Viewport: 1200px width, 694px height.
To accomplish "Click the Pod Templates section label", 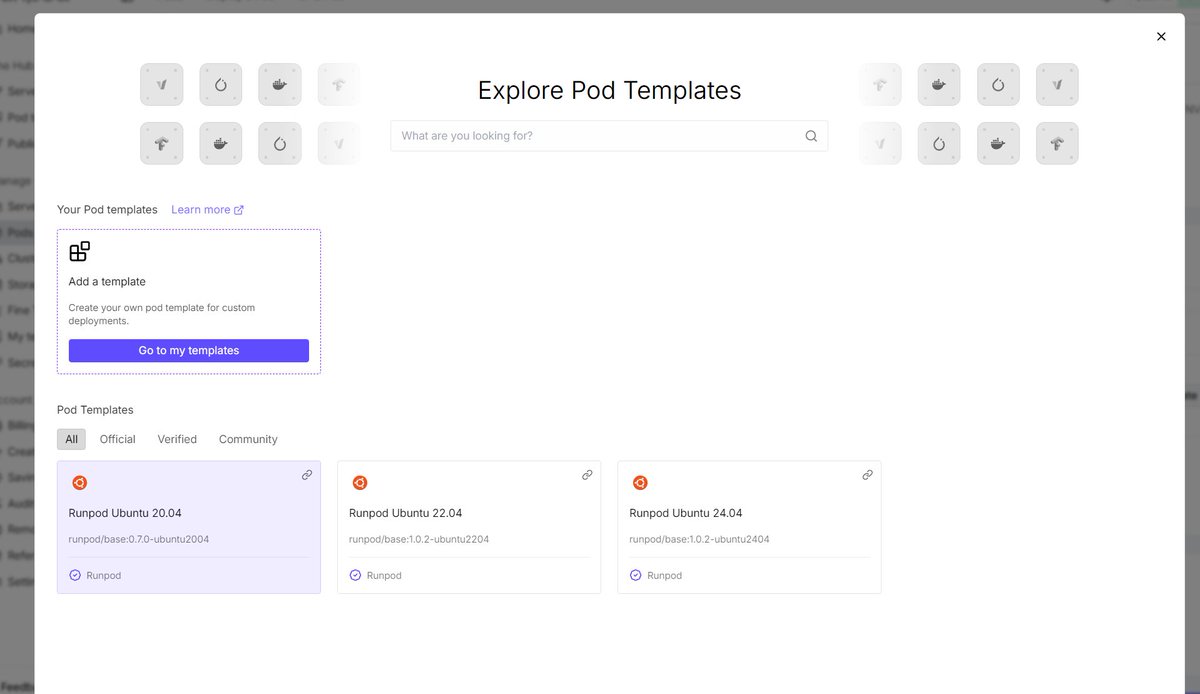I will pyautogui.click(x=95, y=410).
